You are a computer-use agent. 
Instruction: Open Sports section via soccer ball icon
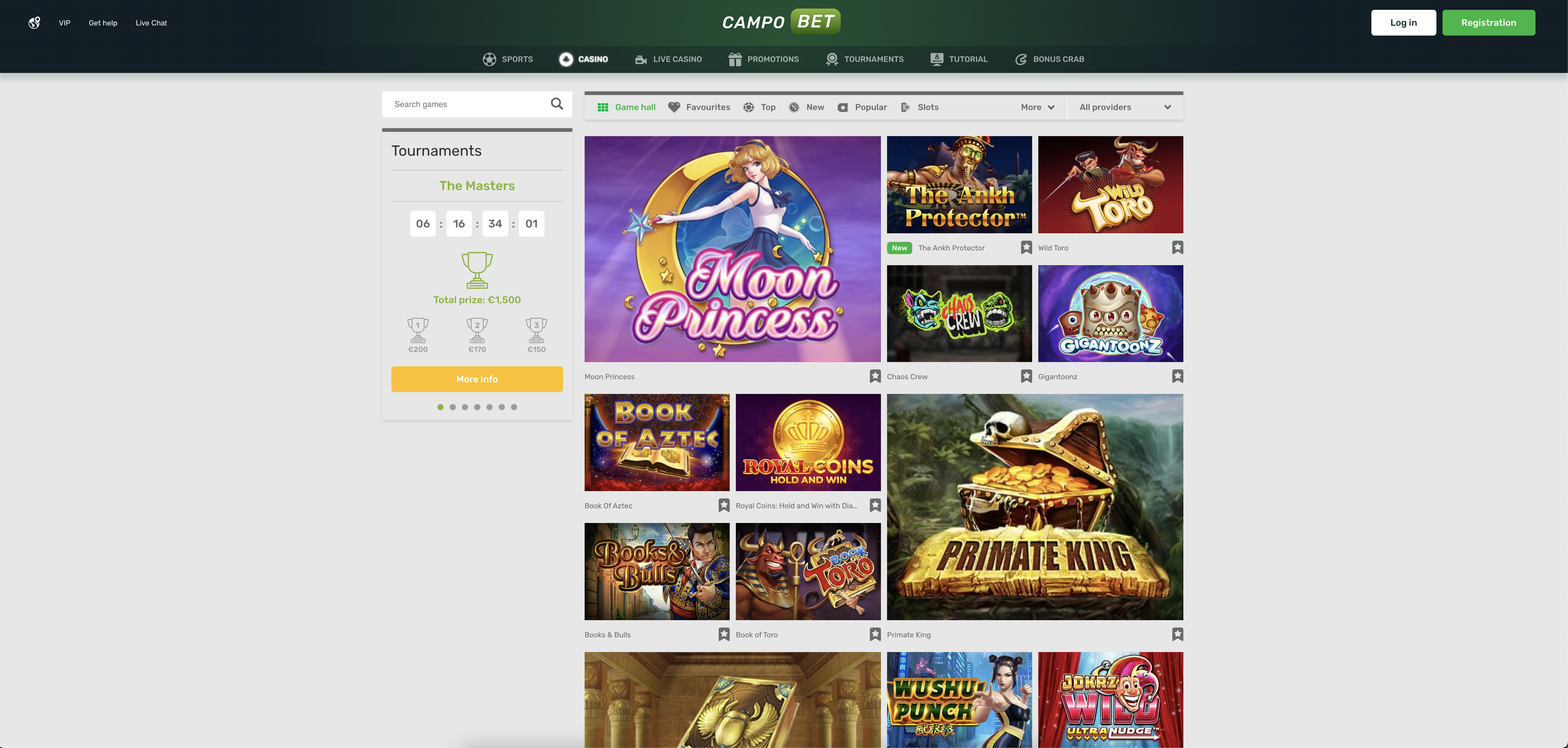(x=490, y=59)
